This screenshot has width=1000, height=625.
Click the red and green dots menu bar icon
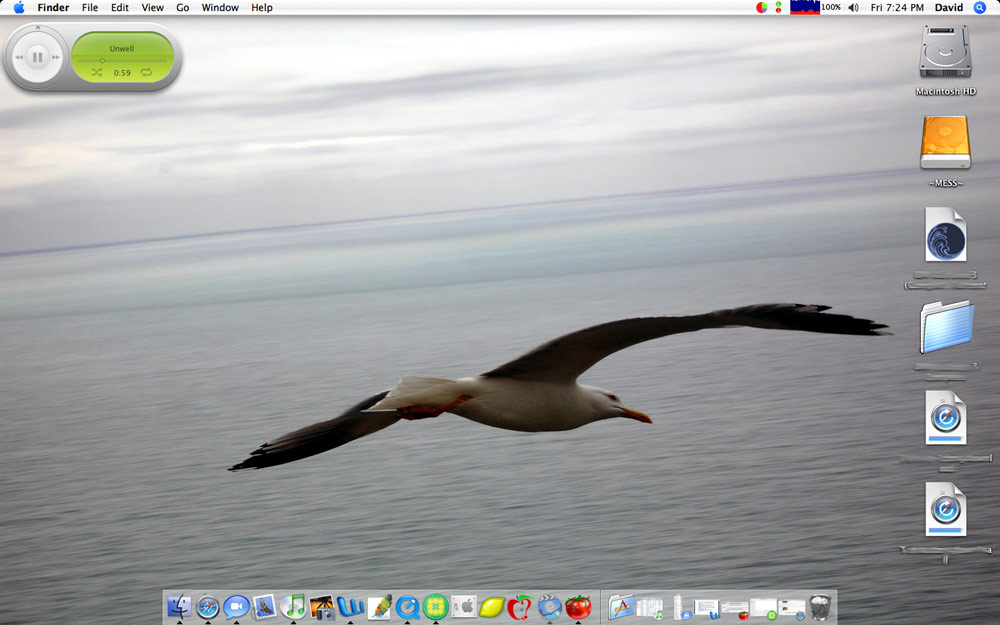pos(778,8)
